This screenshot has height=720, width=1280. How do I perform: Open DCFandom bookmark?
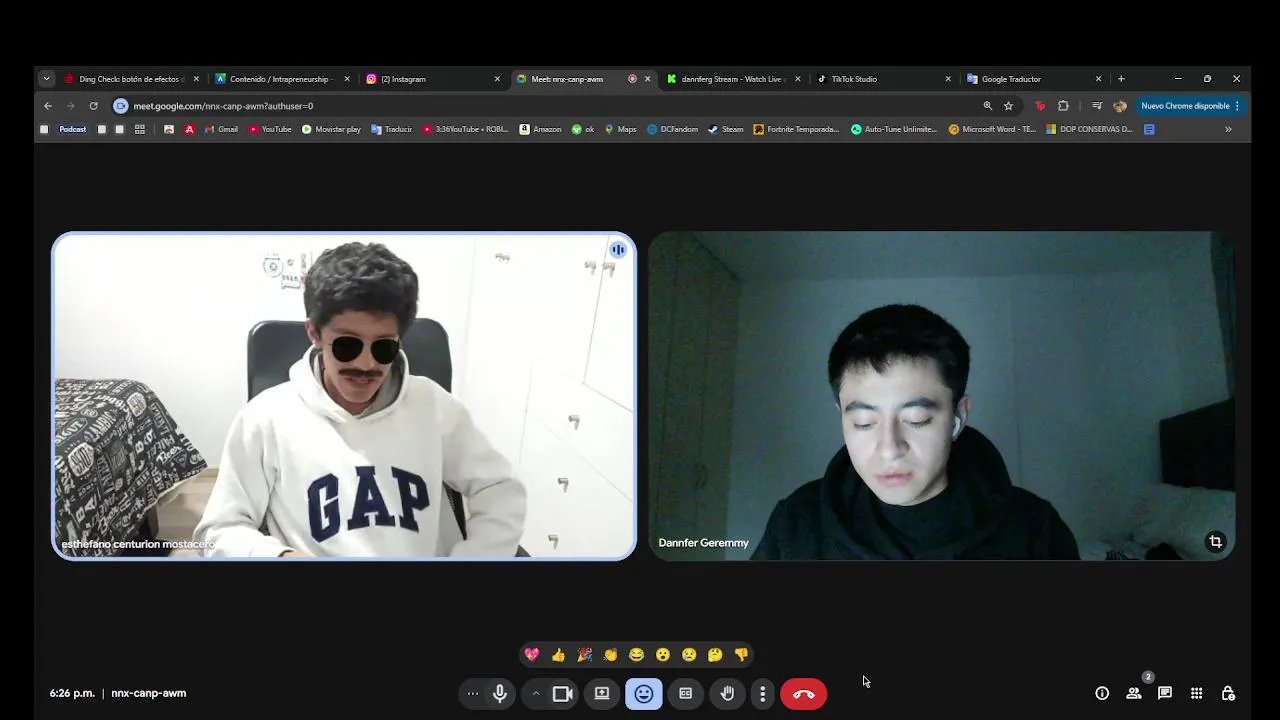pyautogui.click(x=672, y=129)
